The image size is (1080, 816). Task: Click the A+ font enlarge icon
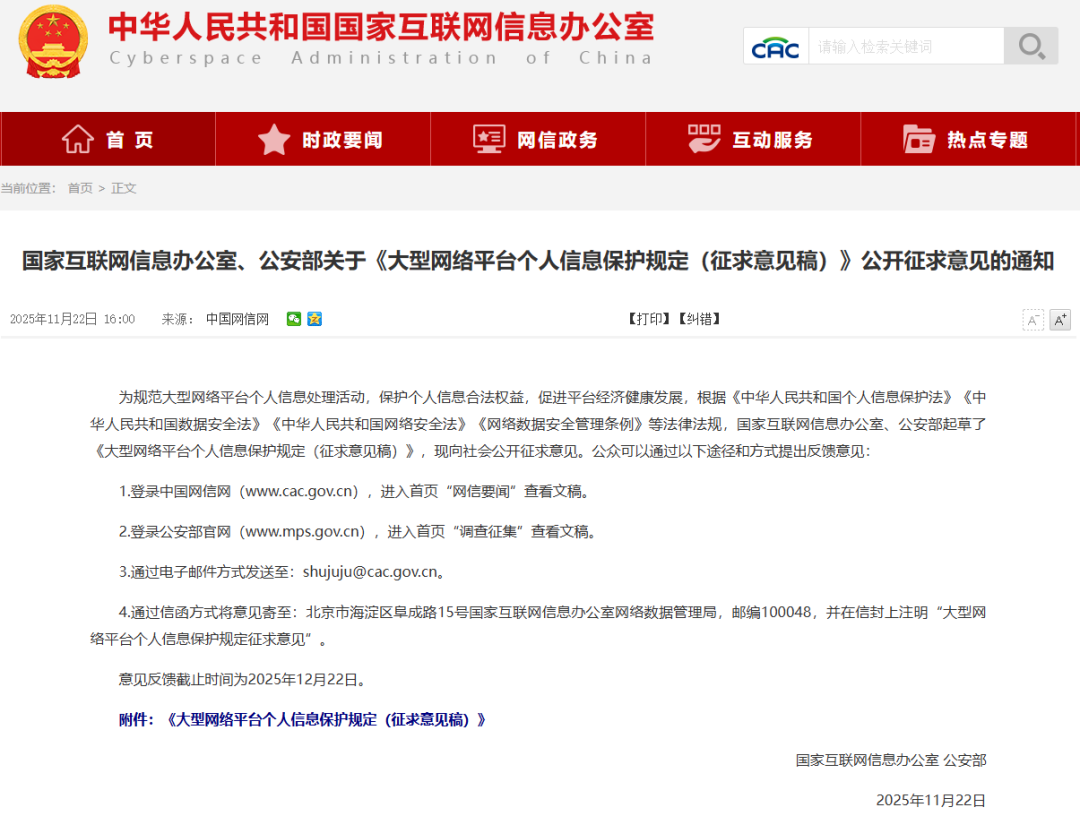point(1060,319)
